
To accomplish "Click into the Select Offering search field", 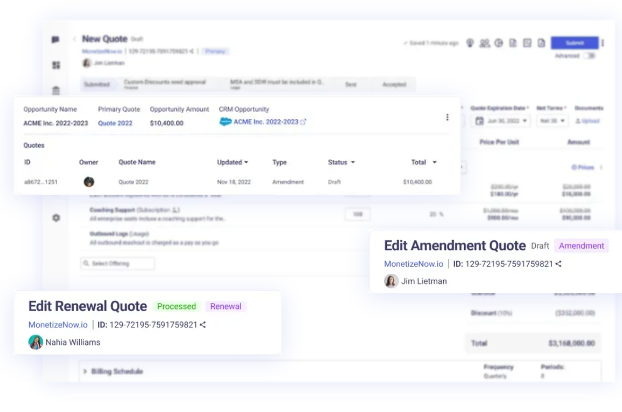I will point(117,263).
